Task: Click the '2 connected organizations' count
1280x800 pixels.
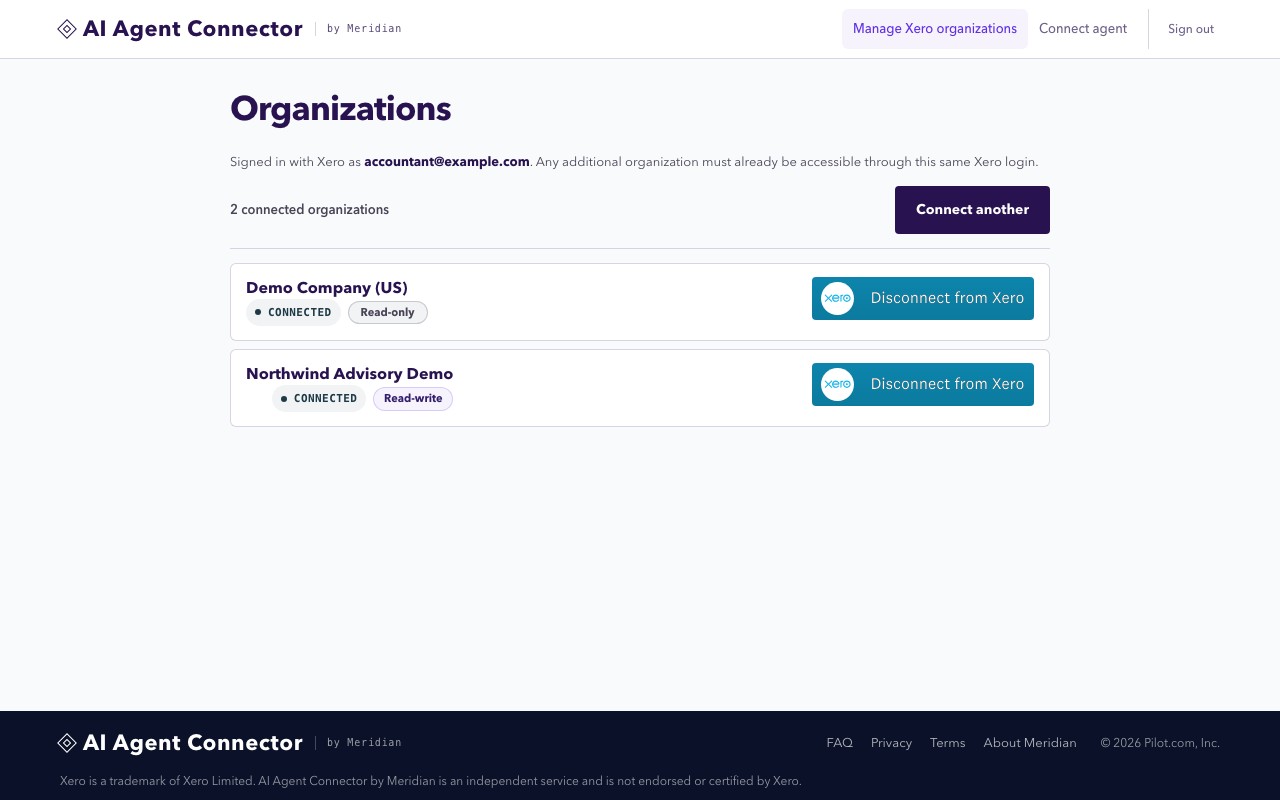Action: click(x=310, y=210)
